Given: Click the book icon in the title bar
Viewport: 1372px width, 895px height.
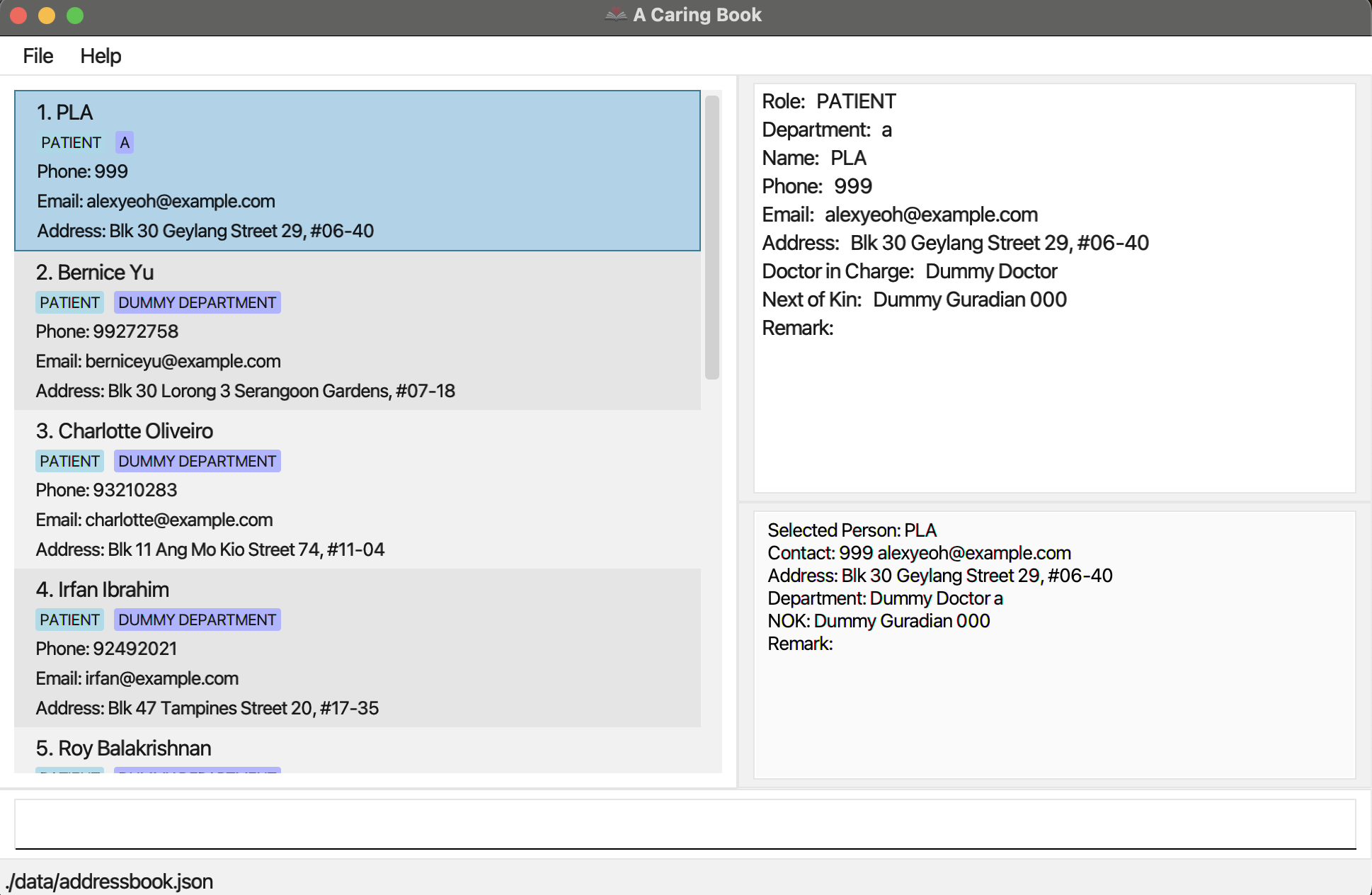Looking at the screenshot, I should [x=616, y=15].
